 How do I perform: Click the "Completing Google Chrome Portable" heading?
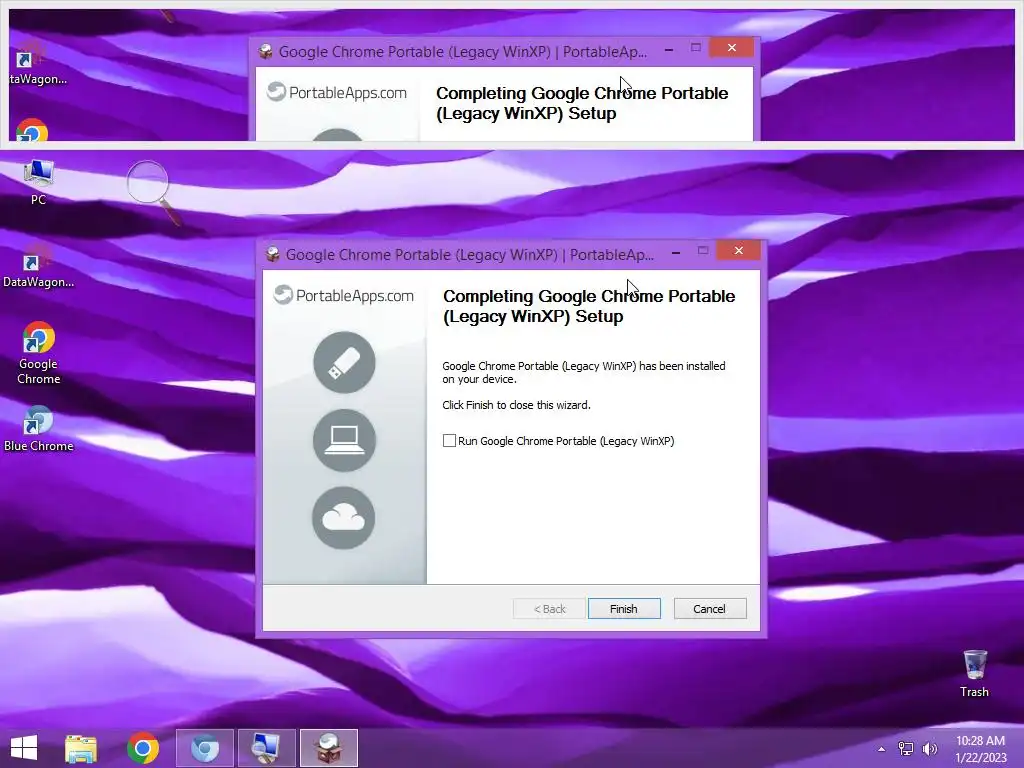[589, 306]
